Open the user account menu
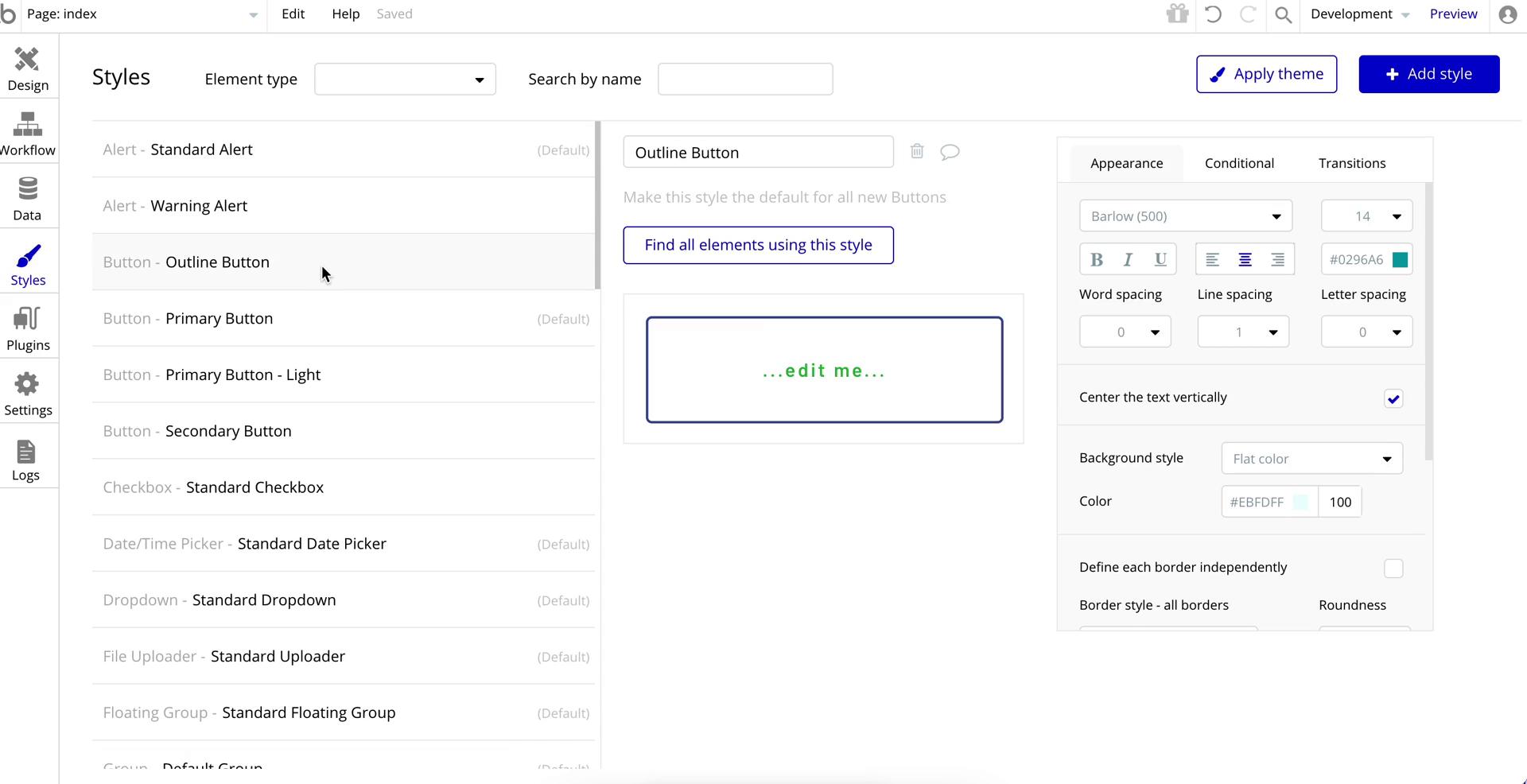1527x784 pixels. [1507, 14]
